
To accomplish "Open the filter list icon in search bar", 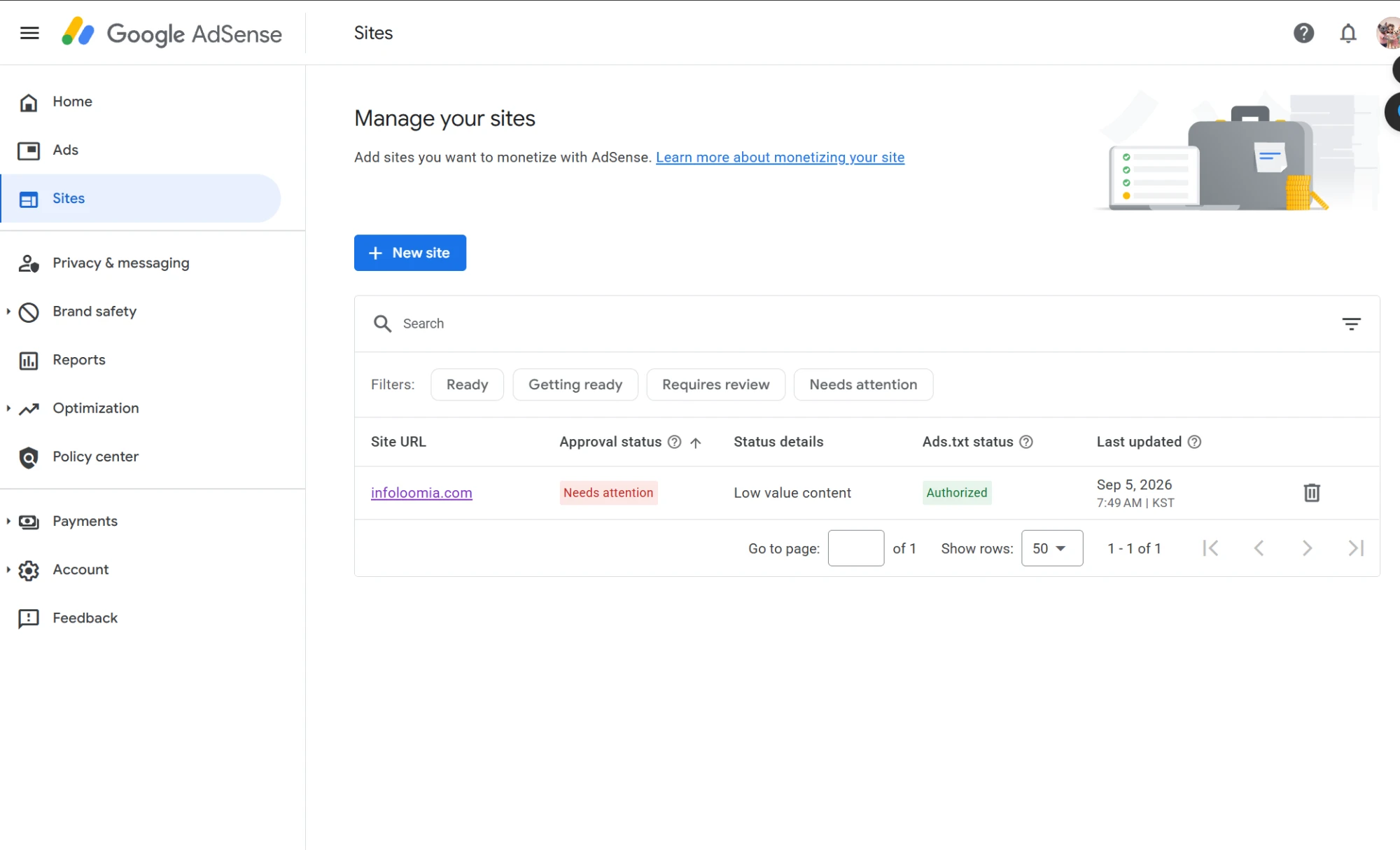I will pos(1351,323).
